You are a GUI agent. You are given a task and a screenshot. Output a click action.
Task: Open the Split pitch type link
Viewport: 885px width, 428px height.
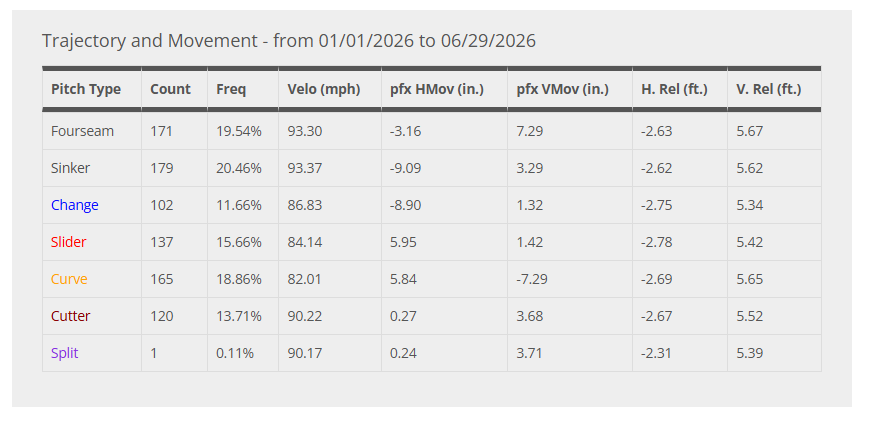click(64, 353)
